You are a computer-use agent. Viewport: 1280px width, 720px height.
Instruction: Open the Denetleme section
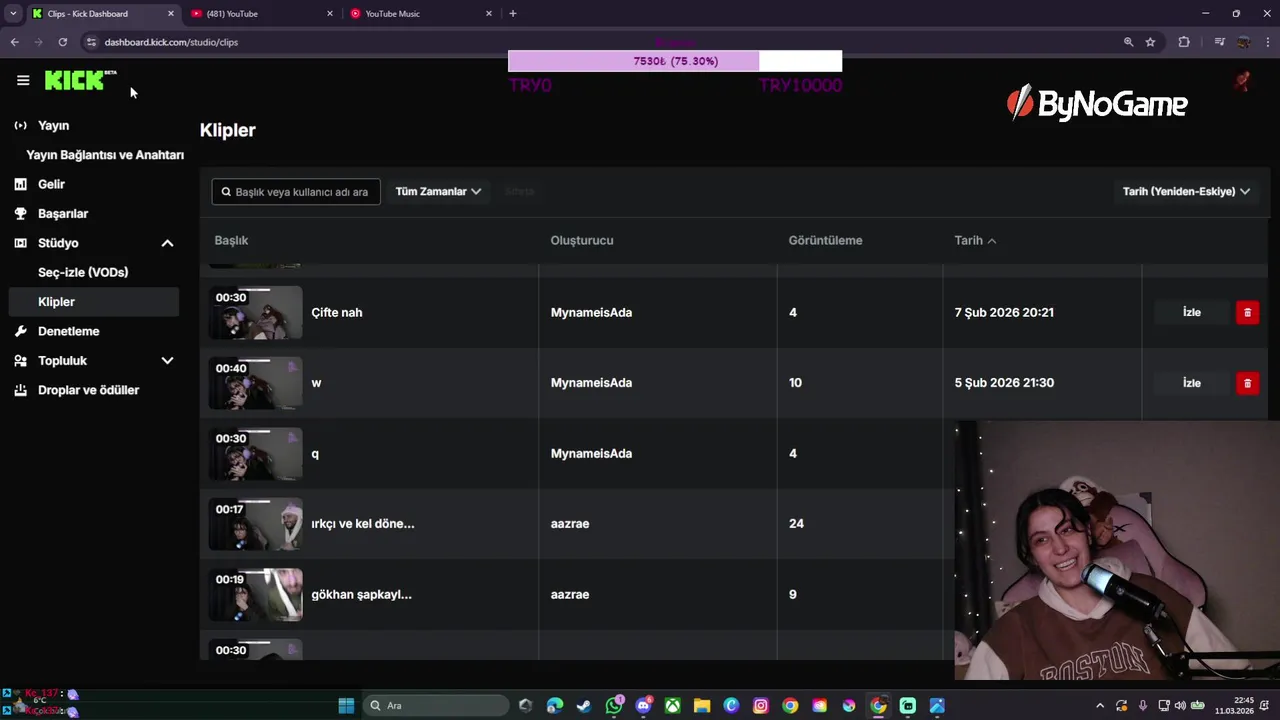coord(68,331)
